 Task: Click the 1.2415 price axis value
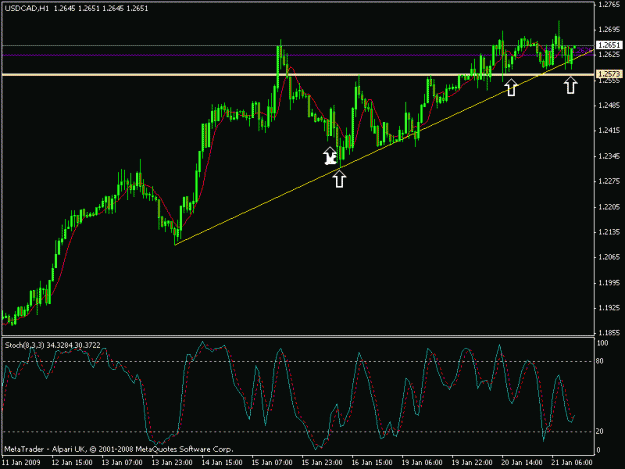[x=609, y=131]
